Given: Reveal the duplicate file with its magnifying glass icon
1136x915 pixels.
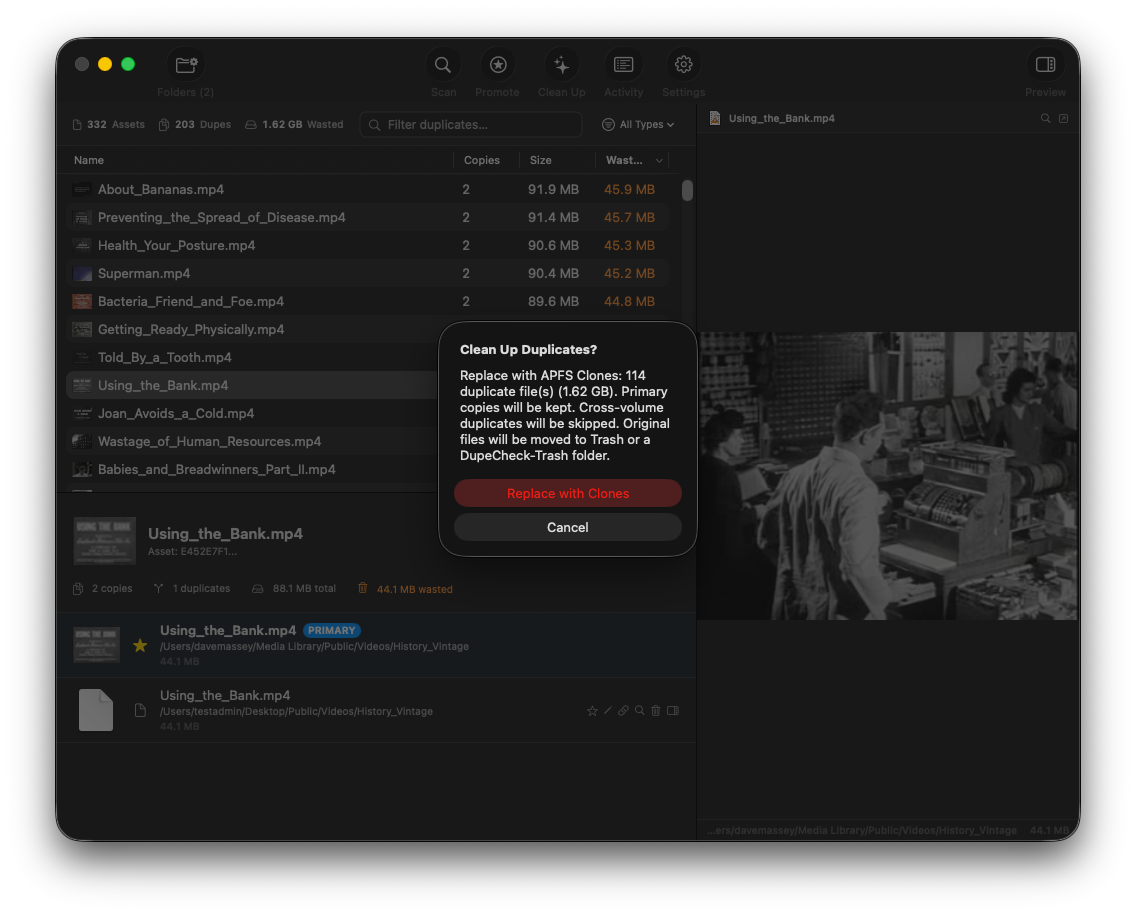Looking at the screenshot, I should [x=639, y=710].
